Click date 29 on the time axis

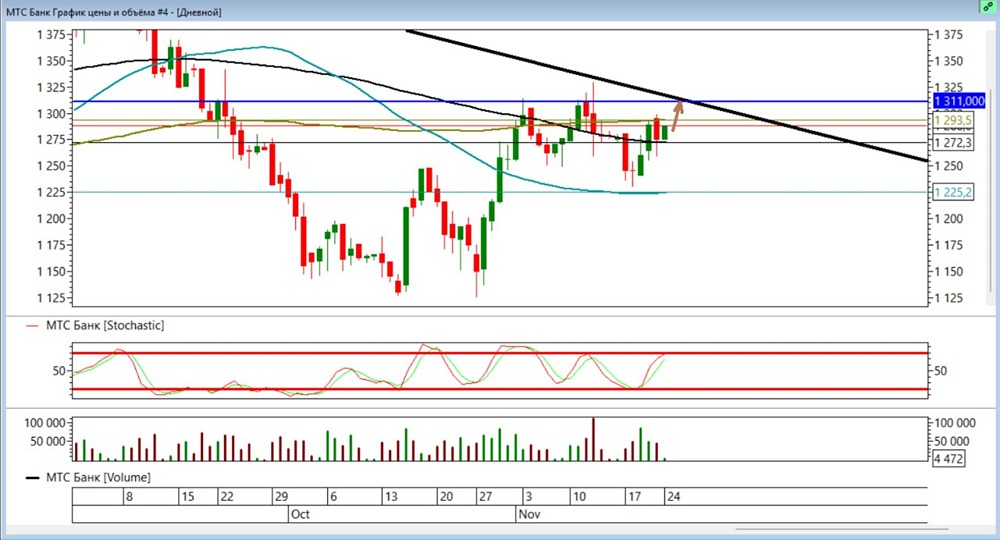click(x=281, y=497)
